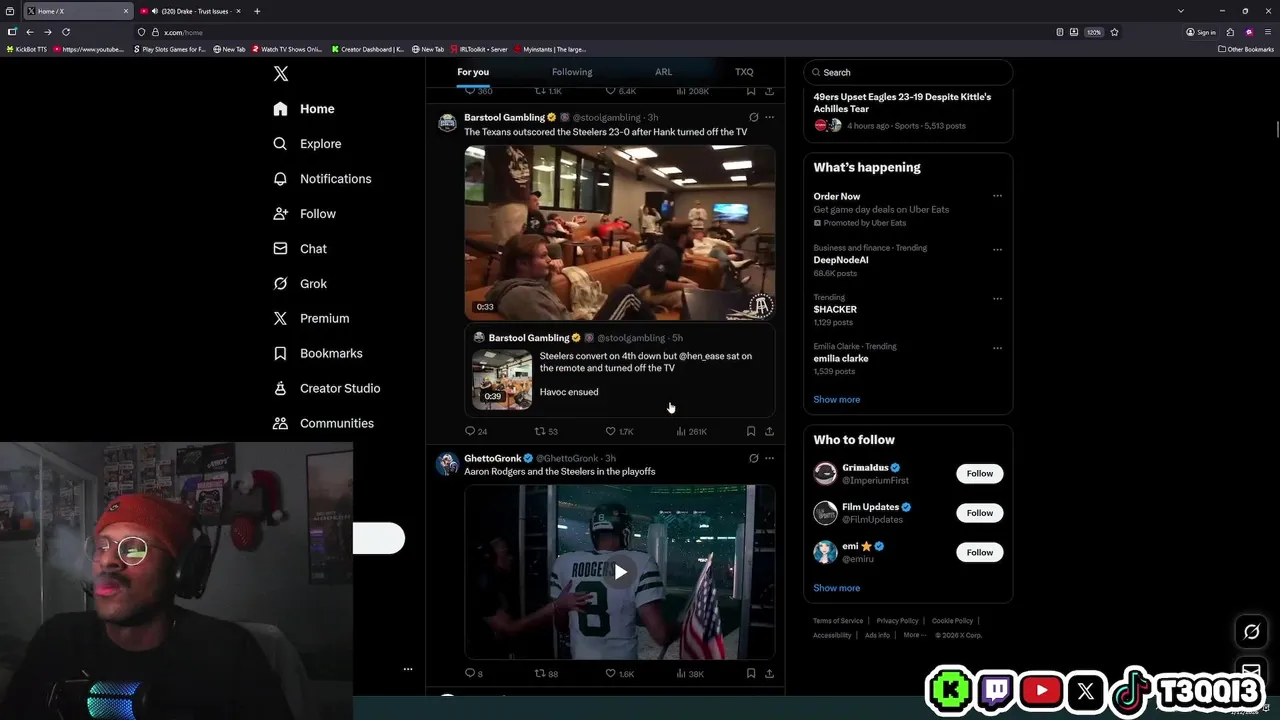The image size is (1280, 720).
Task: Show more under Who to follow
Action: click(x=837, y=588)
